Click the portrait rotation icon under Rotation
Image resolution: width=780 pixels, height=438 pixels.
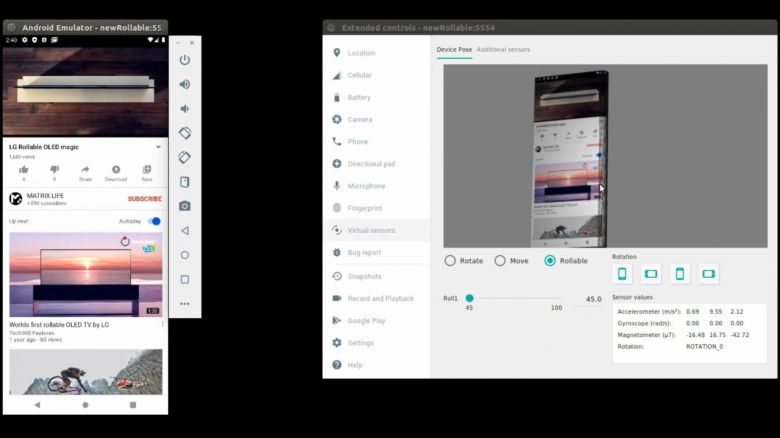622,273
